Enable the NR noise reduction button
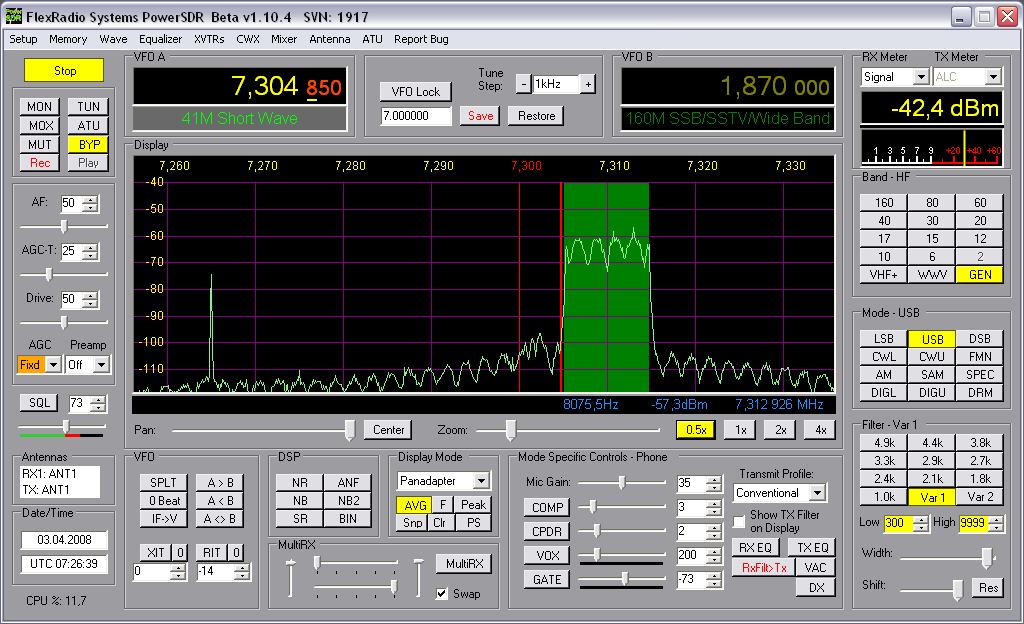 pos(300,482)
